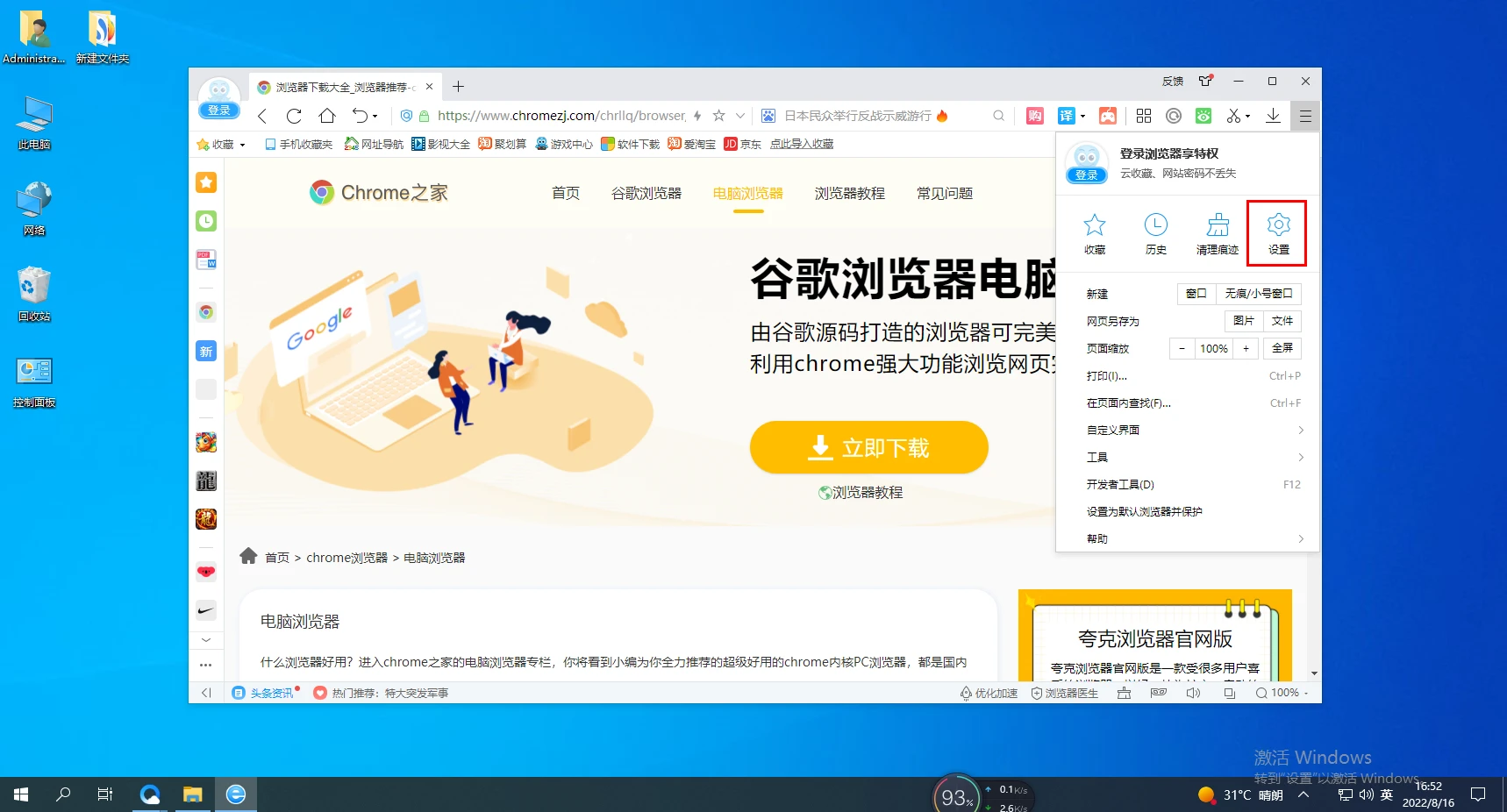Screen dimensions: 1507x812
Task: Expand the address bar dropdown chevron
Action: pyautogui.click(x=740, y=116)
